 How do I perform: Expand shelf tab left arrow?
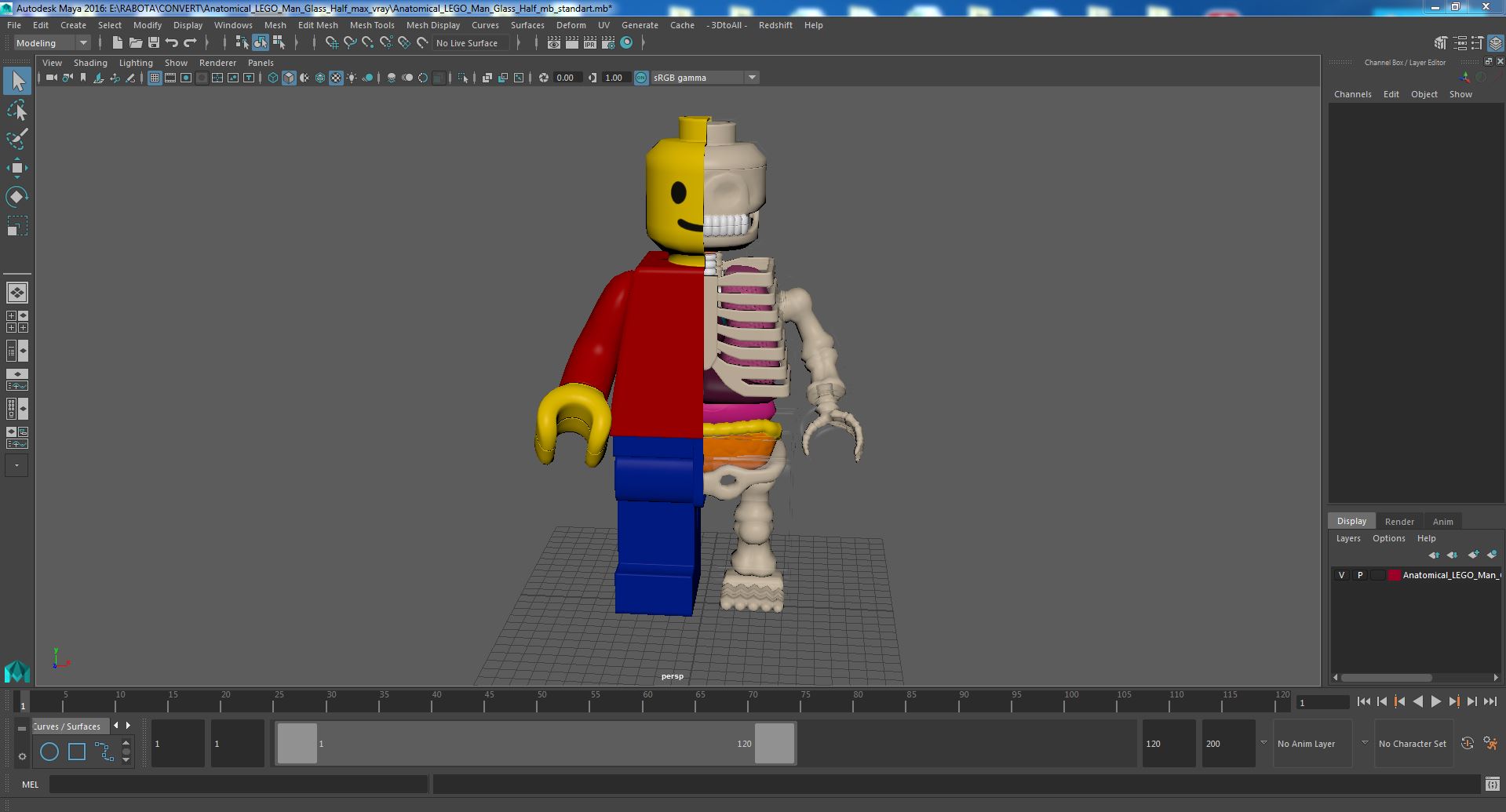tap(116, 726)
